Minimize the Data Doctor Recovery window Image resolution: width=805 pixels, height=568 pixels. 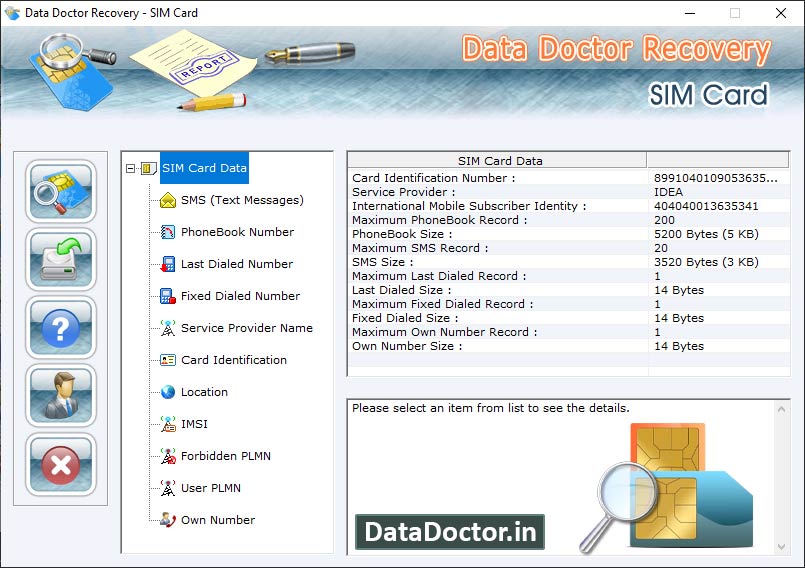(x=690, y=13)
